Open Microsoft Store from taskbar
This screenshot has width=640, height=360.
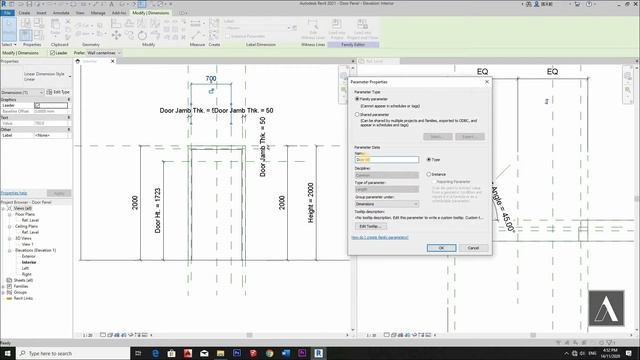[171, 353]
